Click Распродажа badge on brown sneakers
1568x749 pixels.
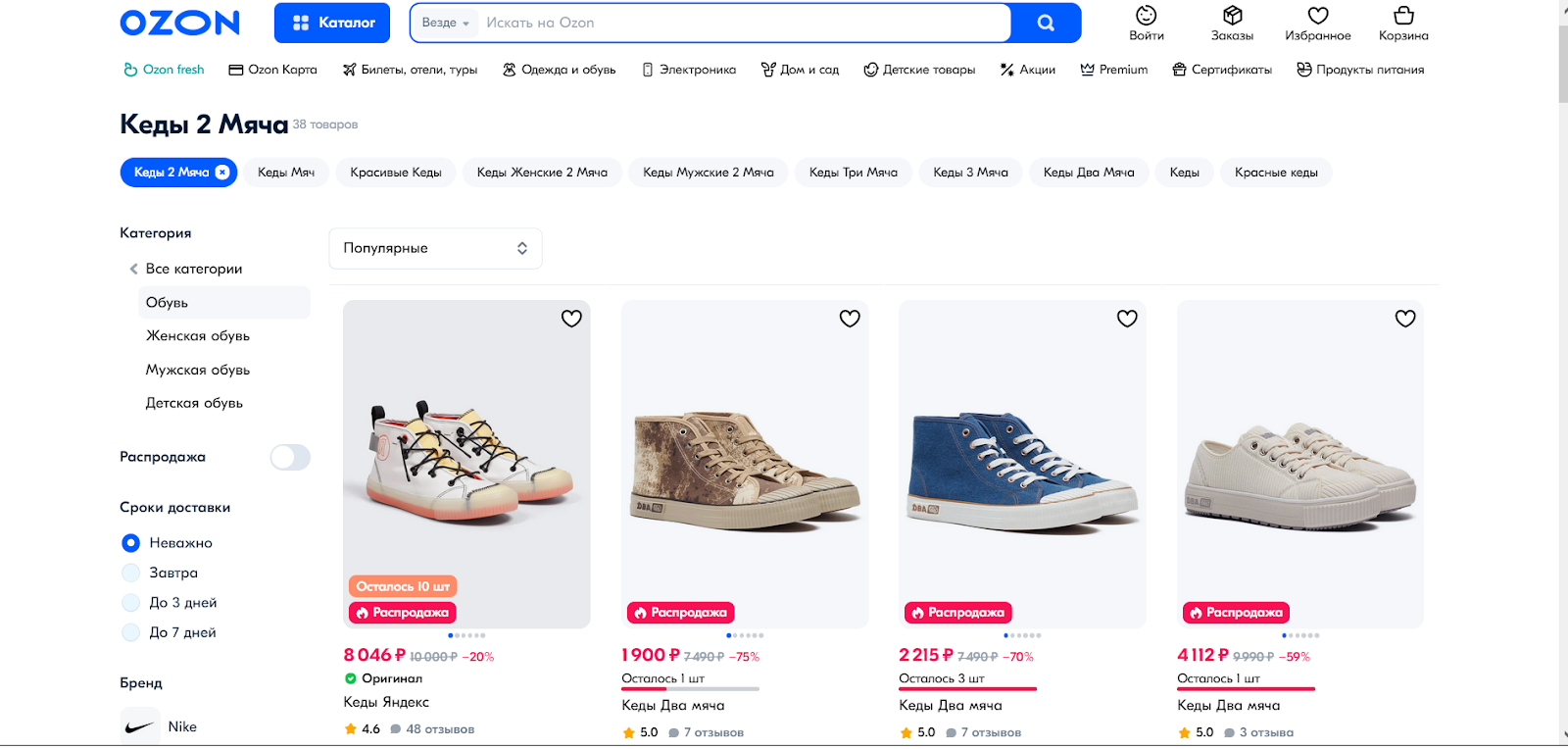pos(681,613)
